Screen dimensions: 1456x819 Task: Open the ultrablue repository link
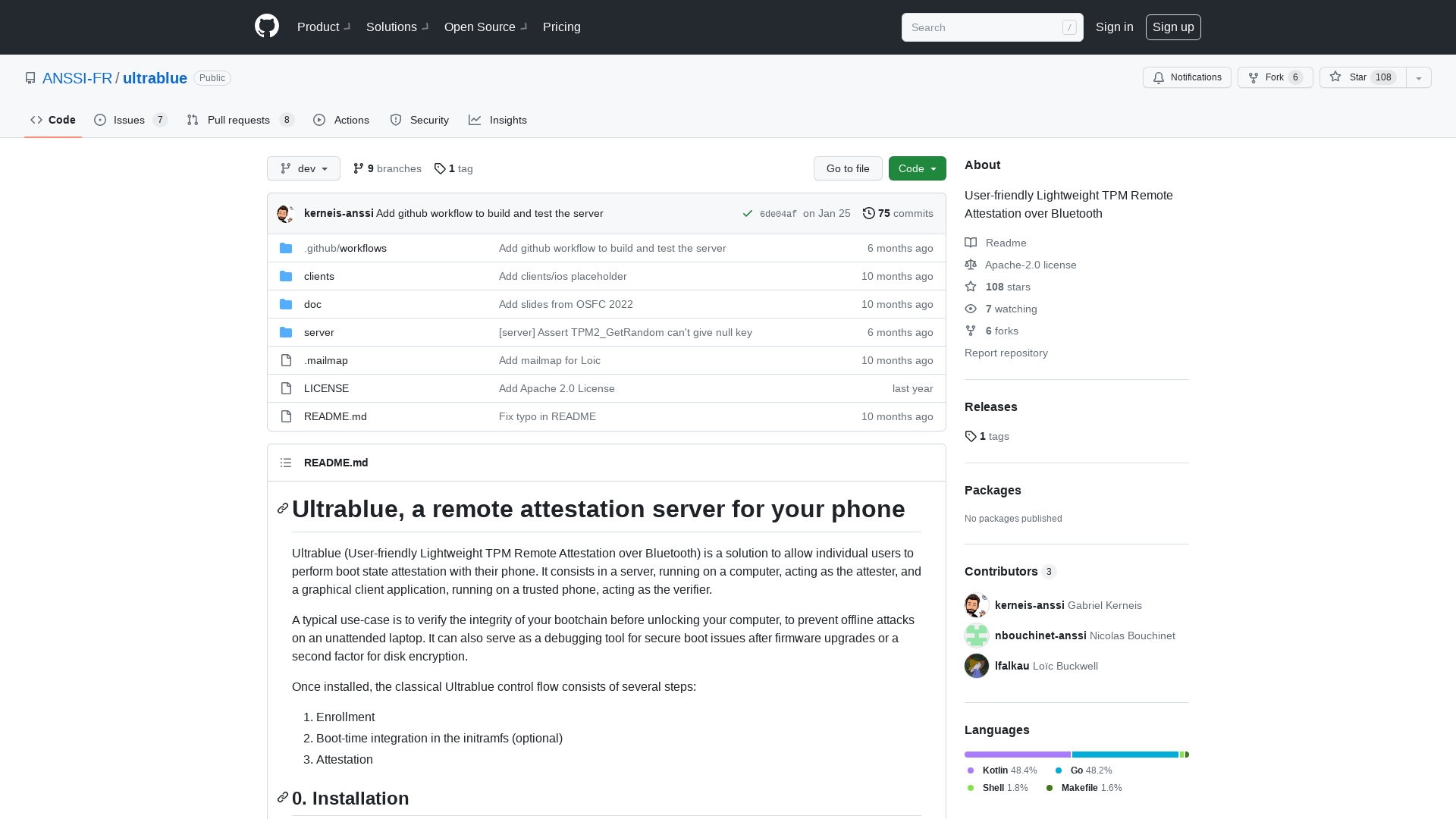pos(155,78)
